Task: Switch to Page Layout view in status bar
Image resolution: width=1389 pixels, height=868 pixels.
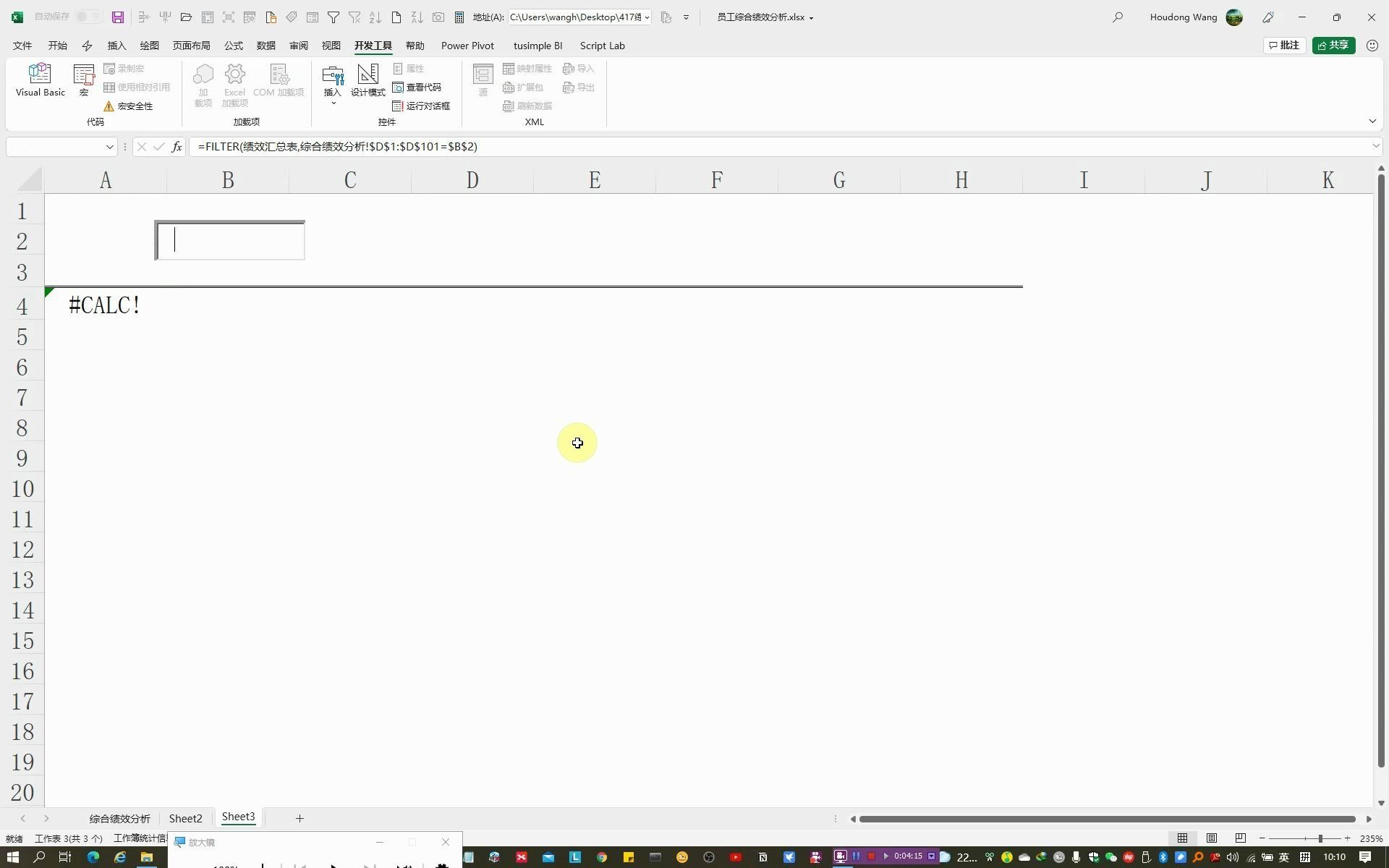Action: coord(1212,838)
